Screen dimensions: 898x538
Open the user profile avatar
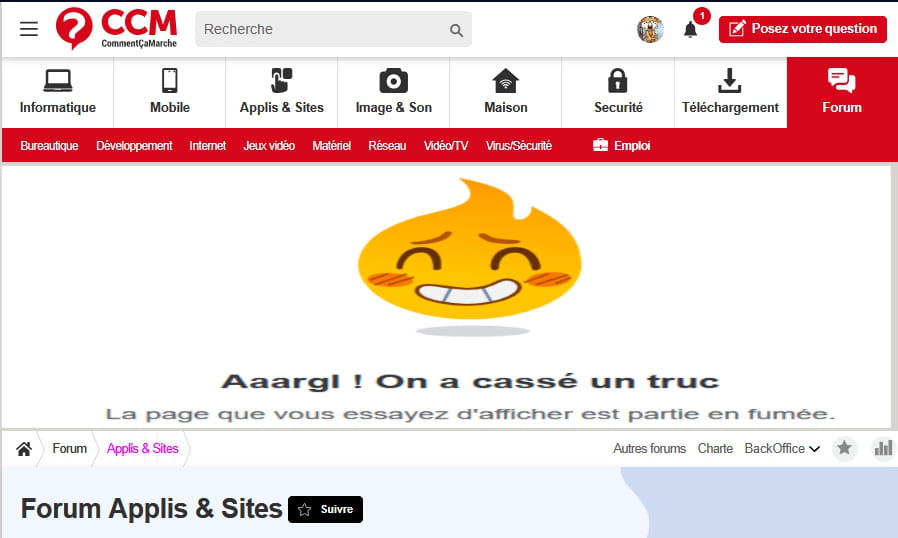[650, 29]
